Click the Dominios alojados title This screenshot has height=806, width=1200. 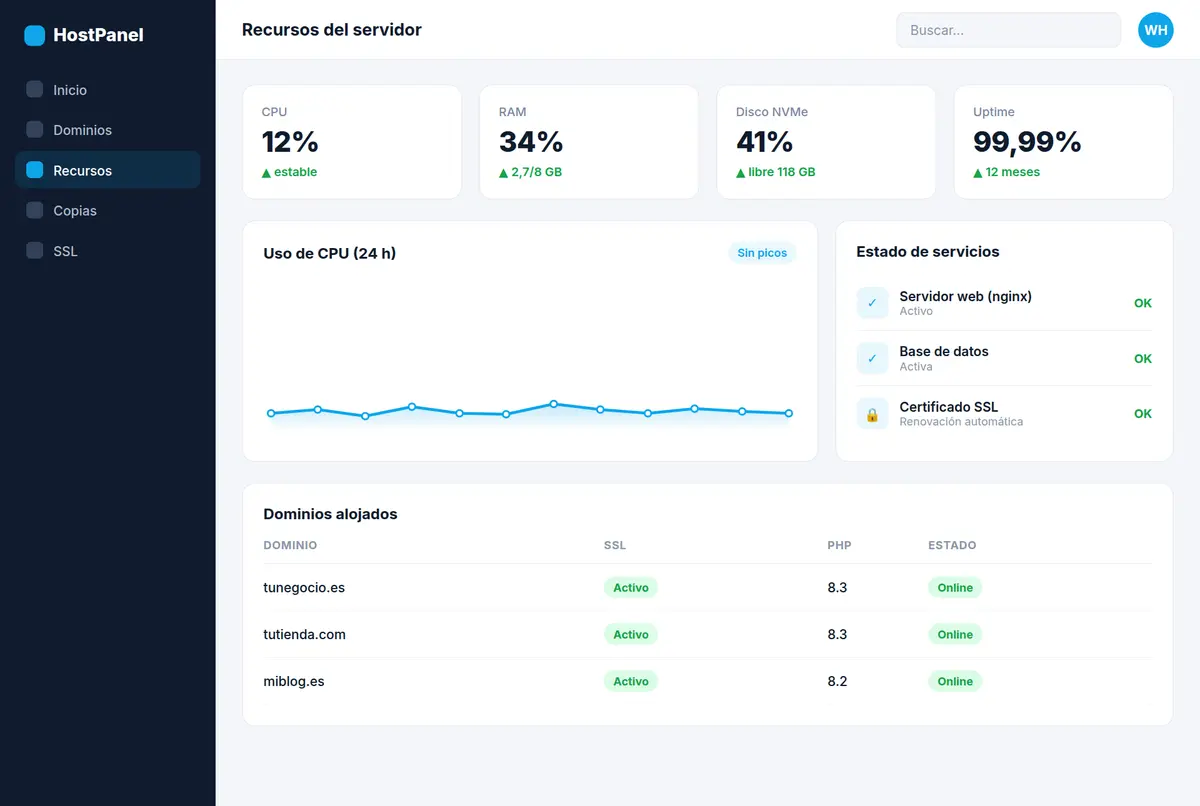pyautogui.click(x=330, y=514)
